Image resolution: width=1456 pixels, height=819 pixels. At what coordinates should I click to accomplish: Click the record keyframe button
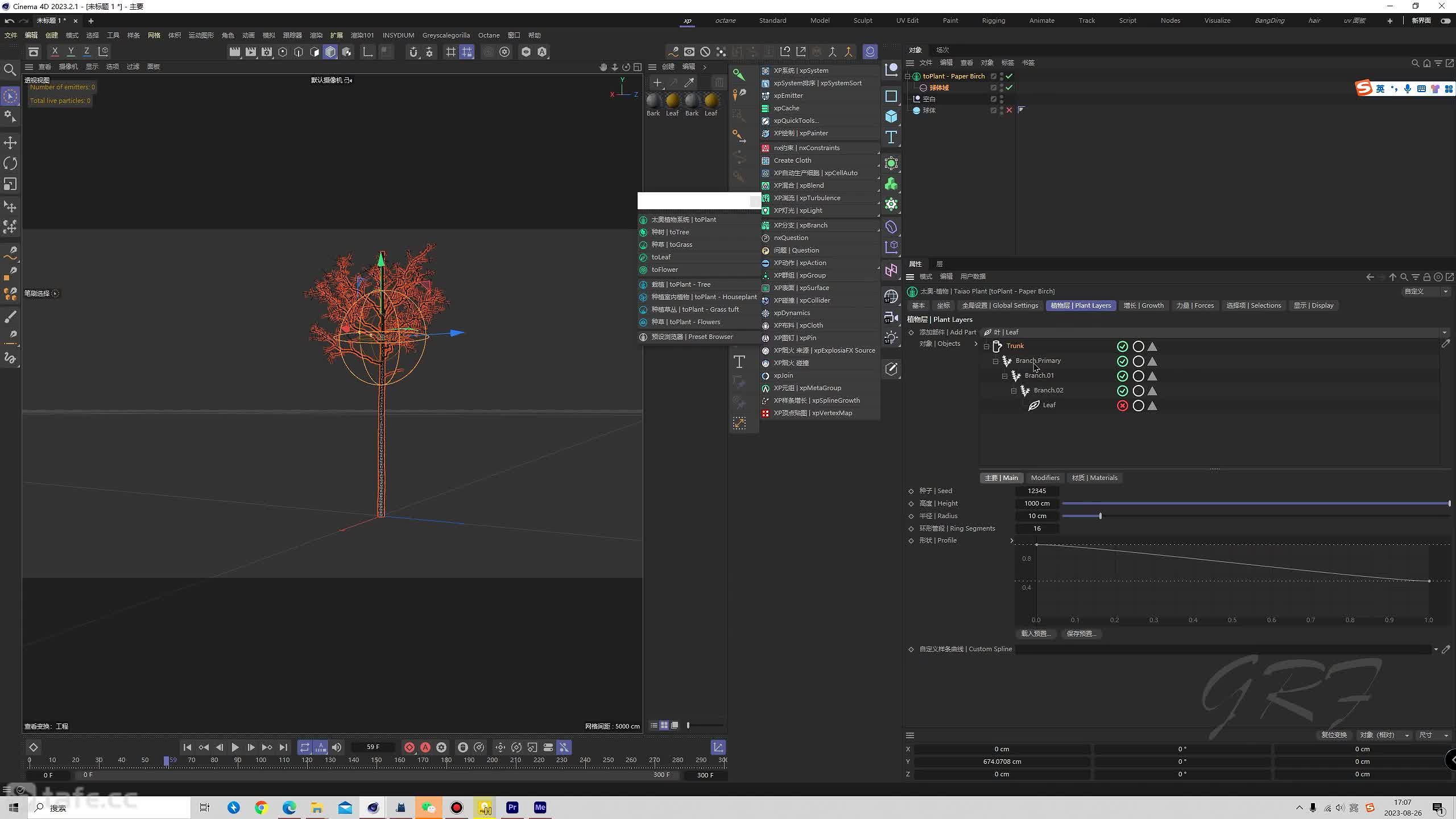[x=409, y=747]
